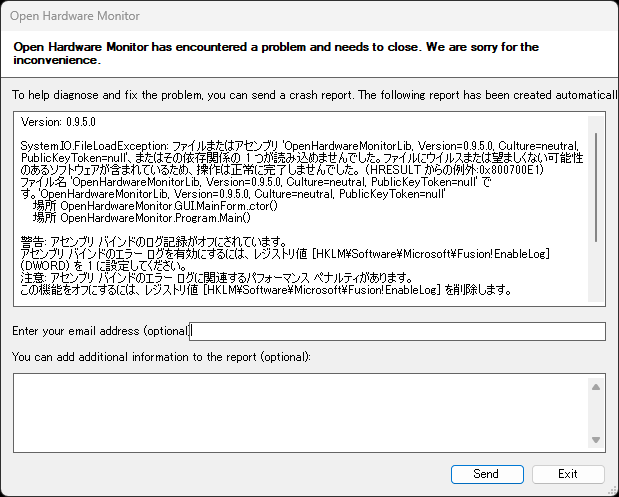Click the resize grip at the bottom-right corner
Image resolution: width=619 pixels, height=497 pixels.
click(x=613, y=491)
